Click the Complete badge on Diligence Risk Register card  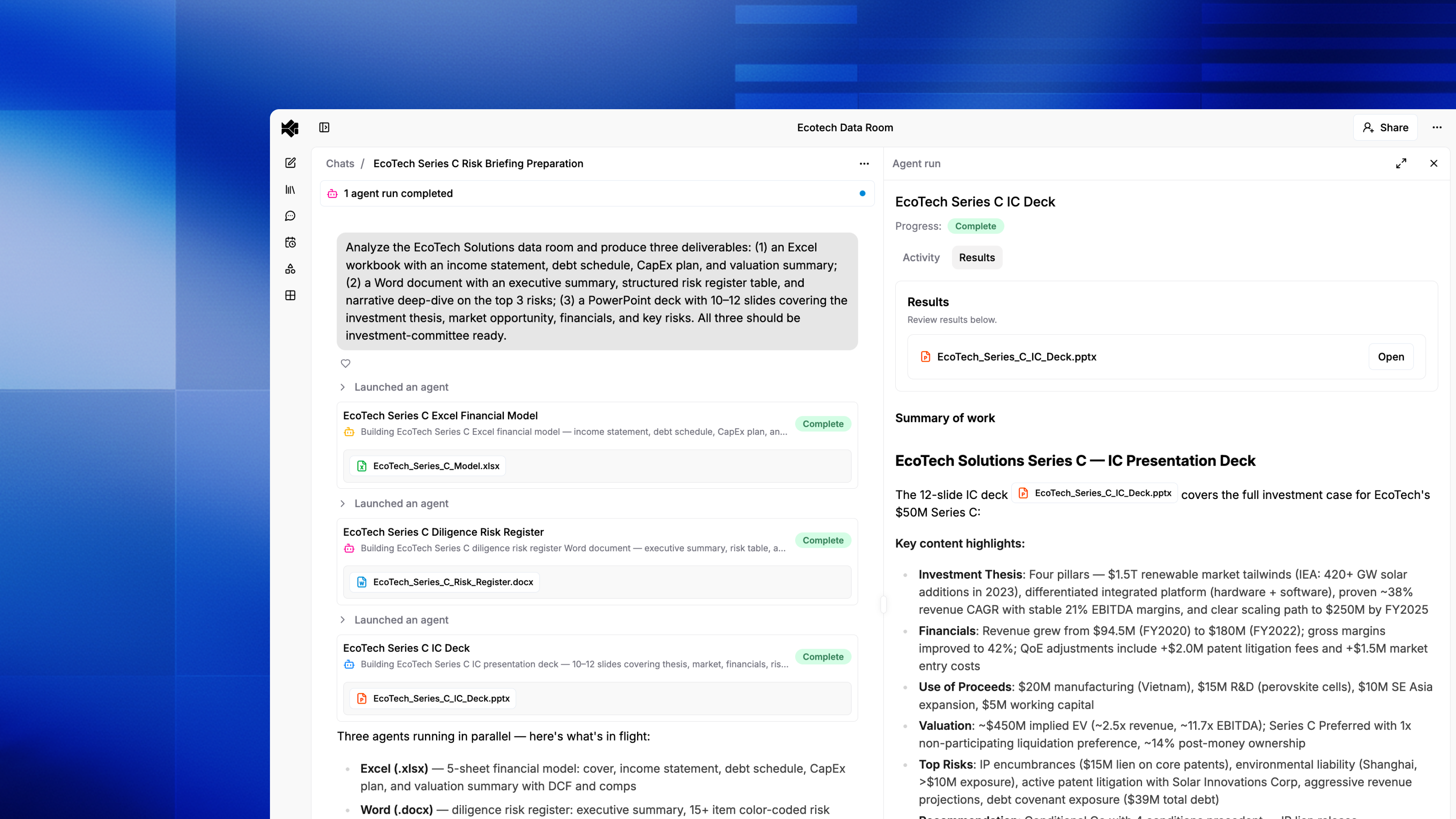click(x=823, y=540)
